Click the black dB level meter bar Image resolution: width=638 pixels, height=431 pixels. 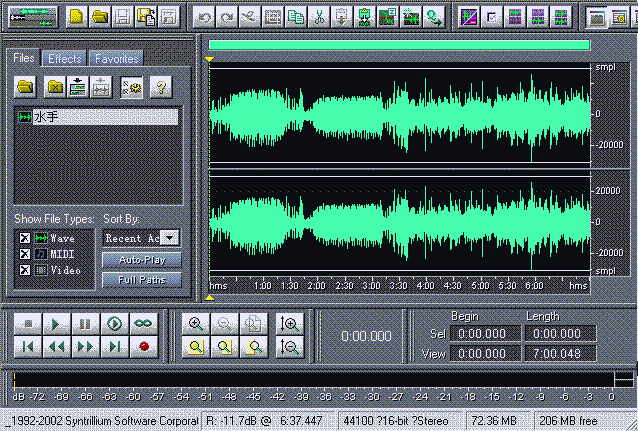point(313,380)
